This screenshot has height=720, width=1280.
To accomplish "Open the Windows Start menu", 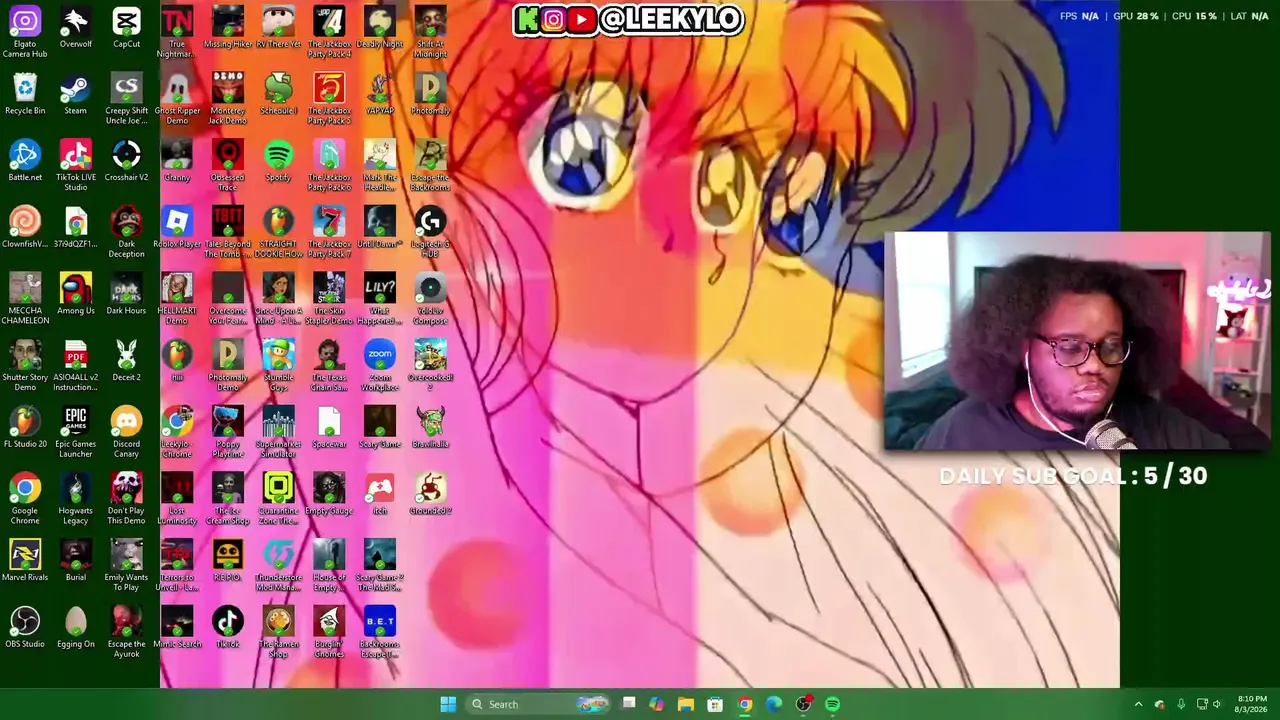I will pyautogui.click(x=448, y=704).
